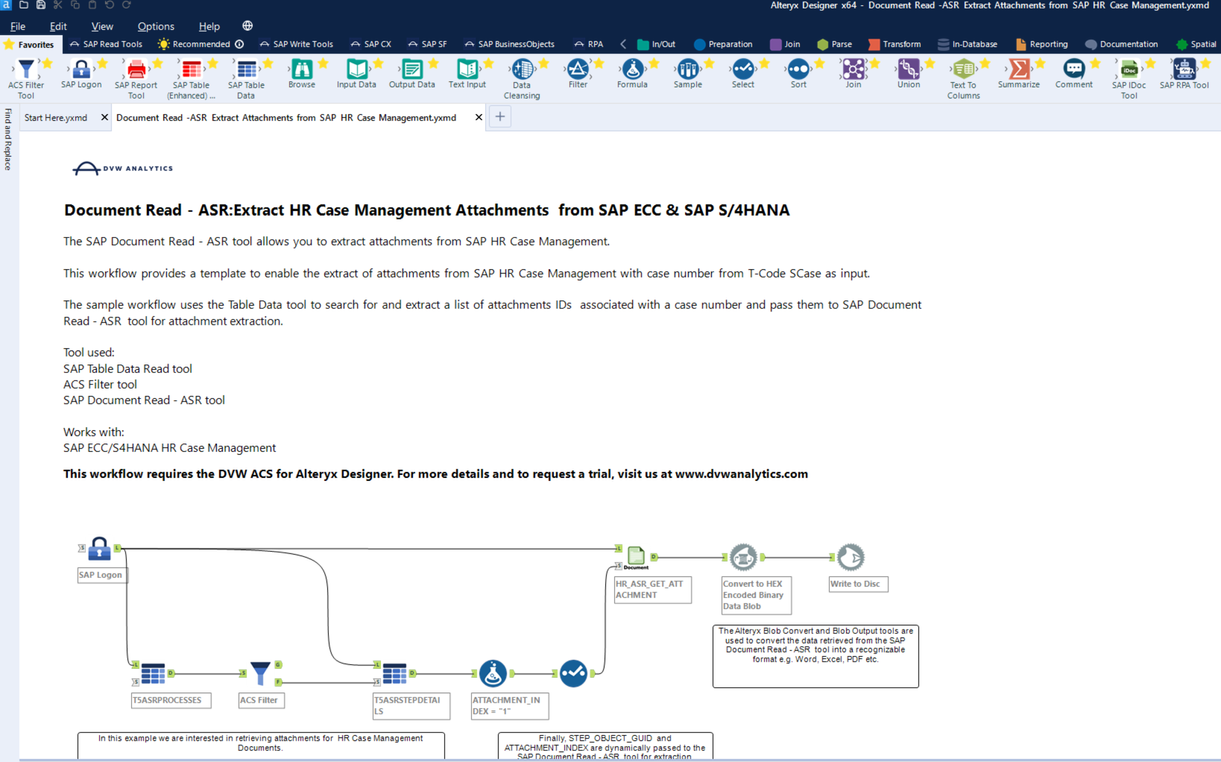Select the SAP RPA Tool robot icon
Screen dimensions: 1221x762
tap(1184, 69)
